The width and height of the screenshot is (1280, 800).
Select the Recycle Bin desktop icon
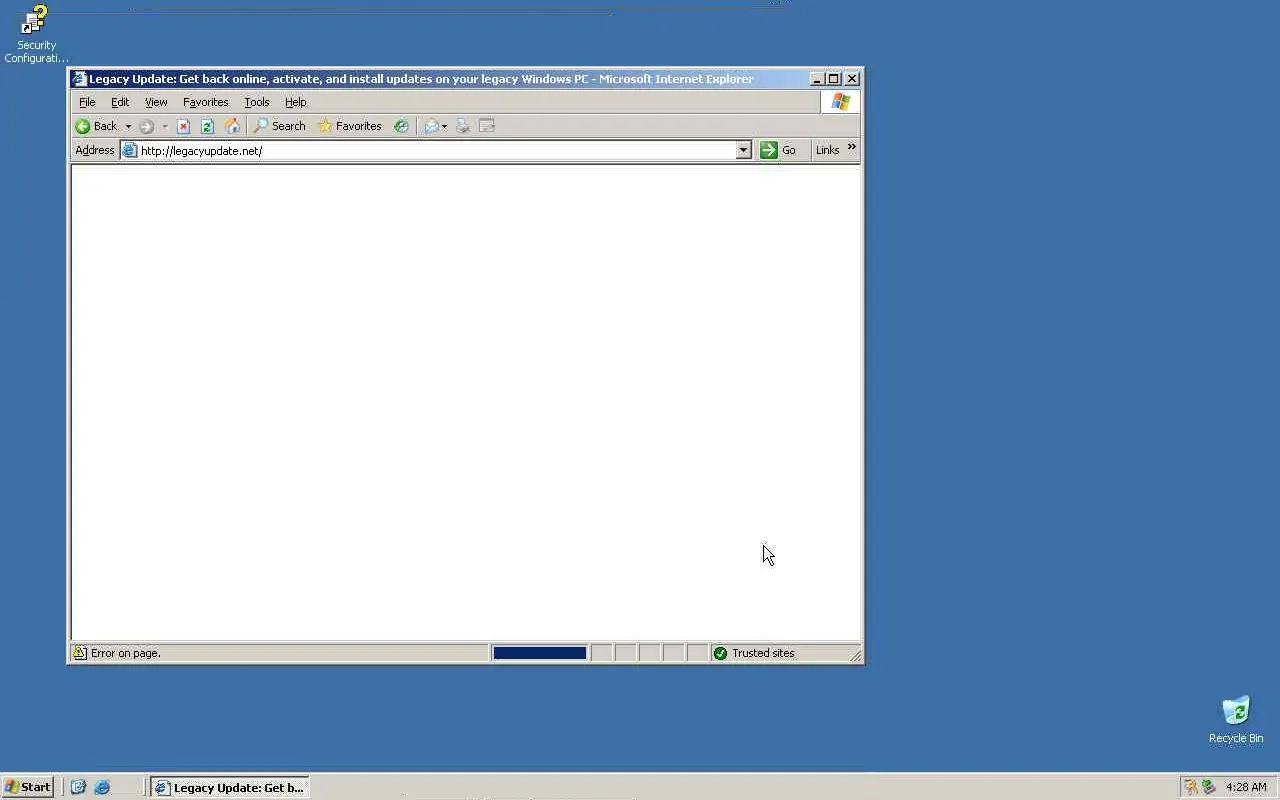coord(1236,720)
